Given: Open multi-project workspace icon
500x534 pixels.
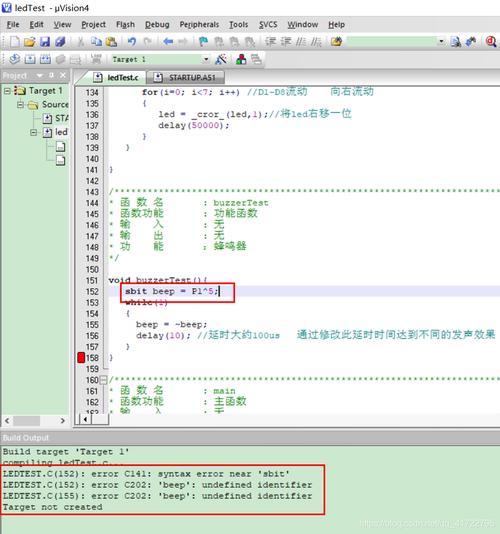Looking at the screenshot, I should (x=256, y=59).
